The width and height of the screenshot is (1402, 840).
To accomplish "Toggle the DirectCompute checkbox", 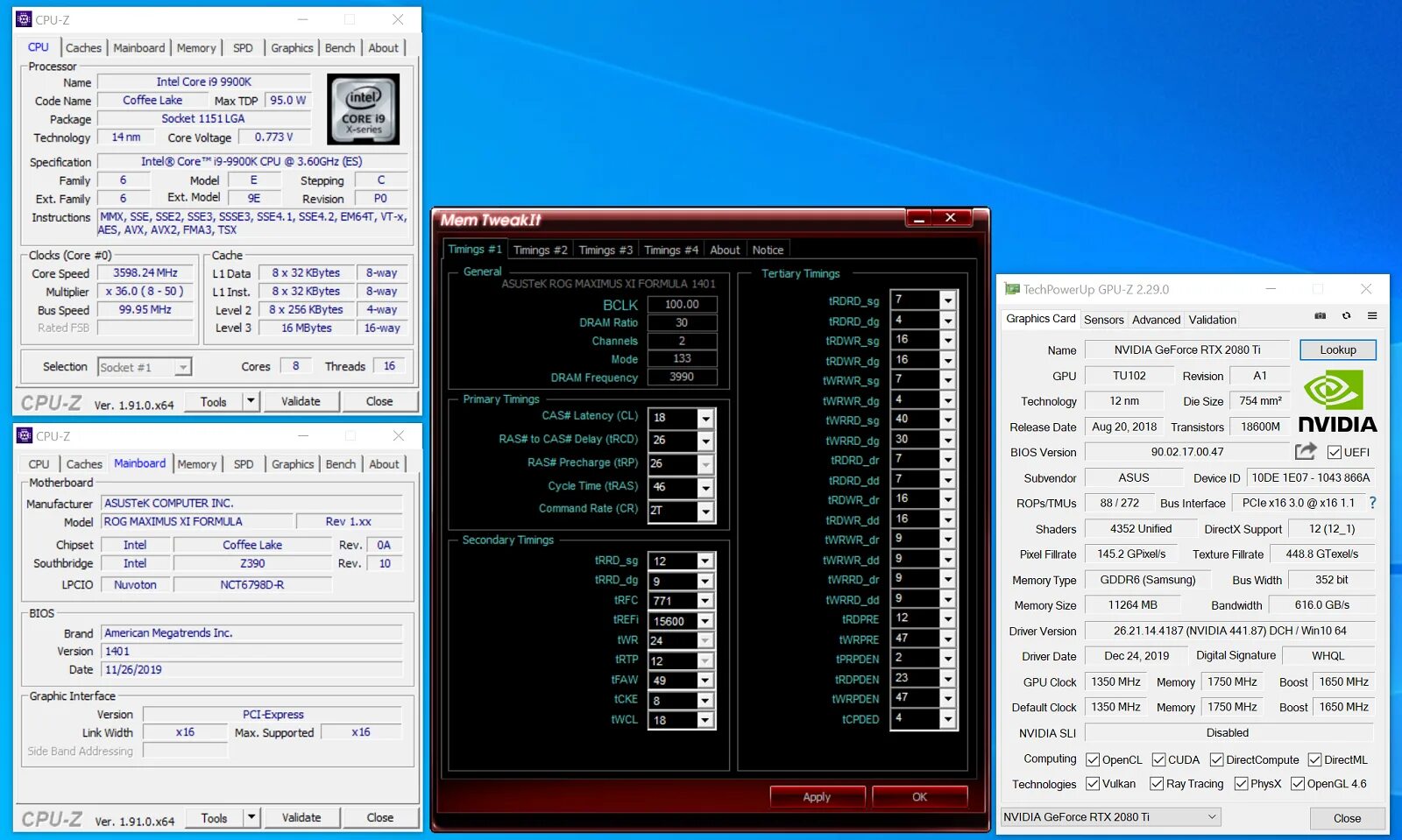I will [1216, 759].
